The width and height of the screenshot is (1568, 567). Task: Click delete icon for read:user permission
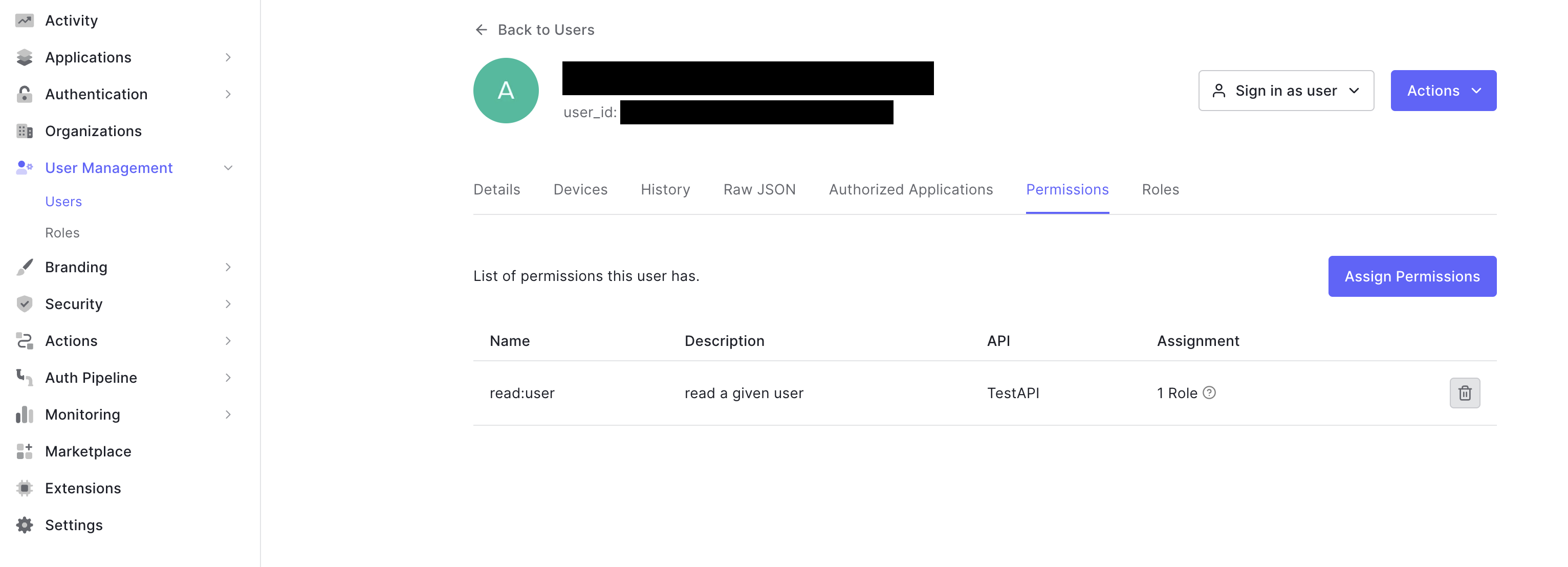tap(1464, 392)
